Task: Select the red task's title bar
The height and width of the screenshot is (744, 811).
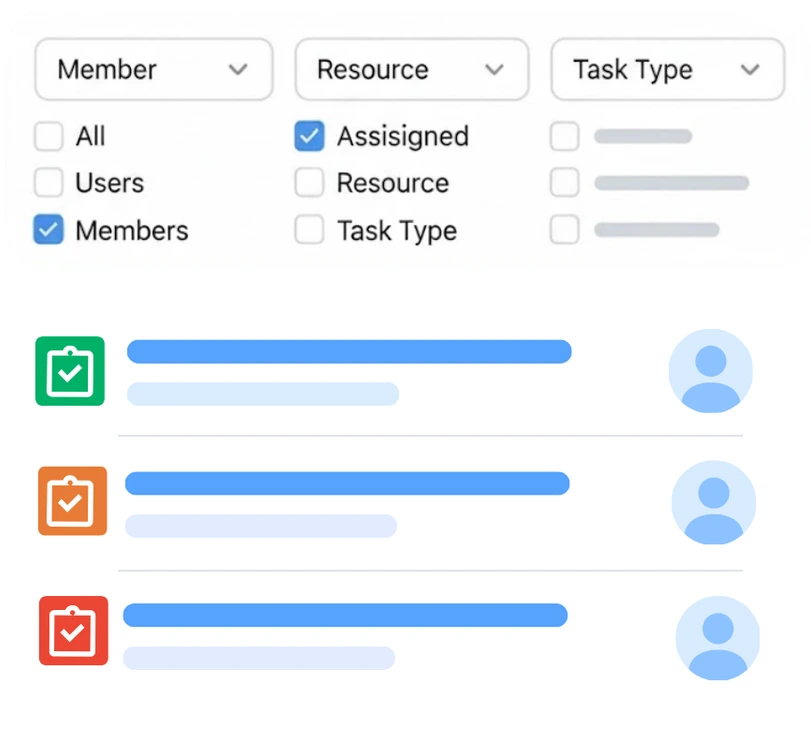Action: [x=345, y=615]
